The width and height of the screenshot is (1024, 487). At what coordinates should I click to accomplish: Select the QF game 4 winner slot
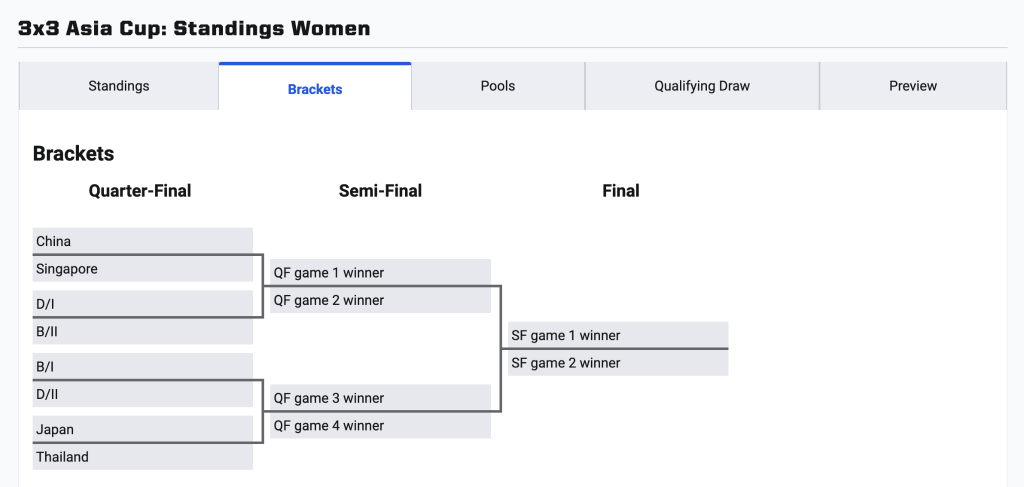point(380,425)
